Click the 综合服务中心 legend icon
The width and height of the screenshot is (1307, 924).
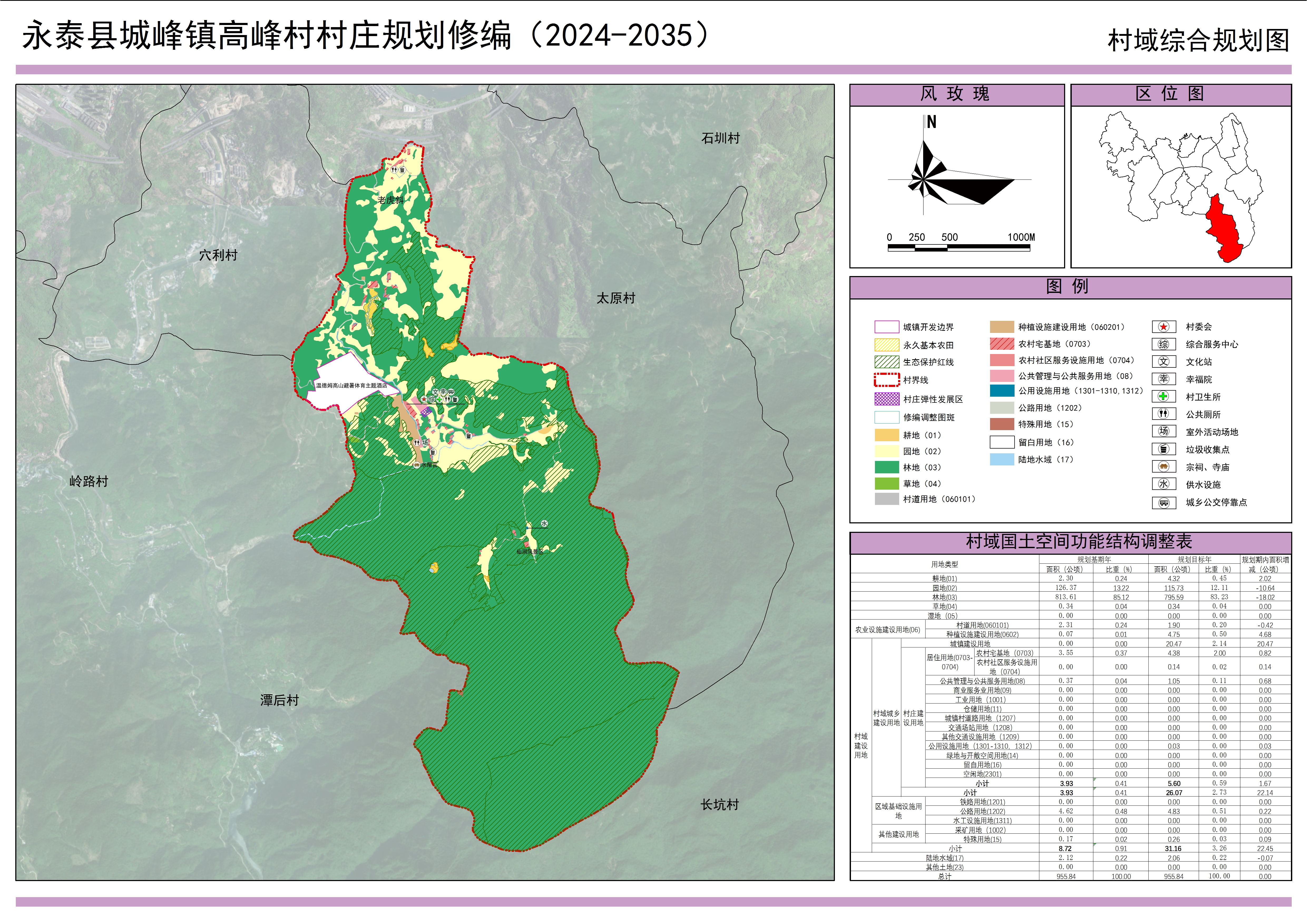click(1163, 344)
